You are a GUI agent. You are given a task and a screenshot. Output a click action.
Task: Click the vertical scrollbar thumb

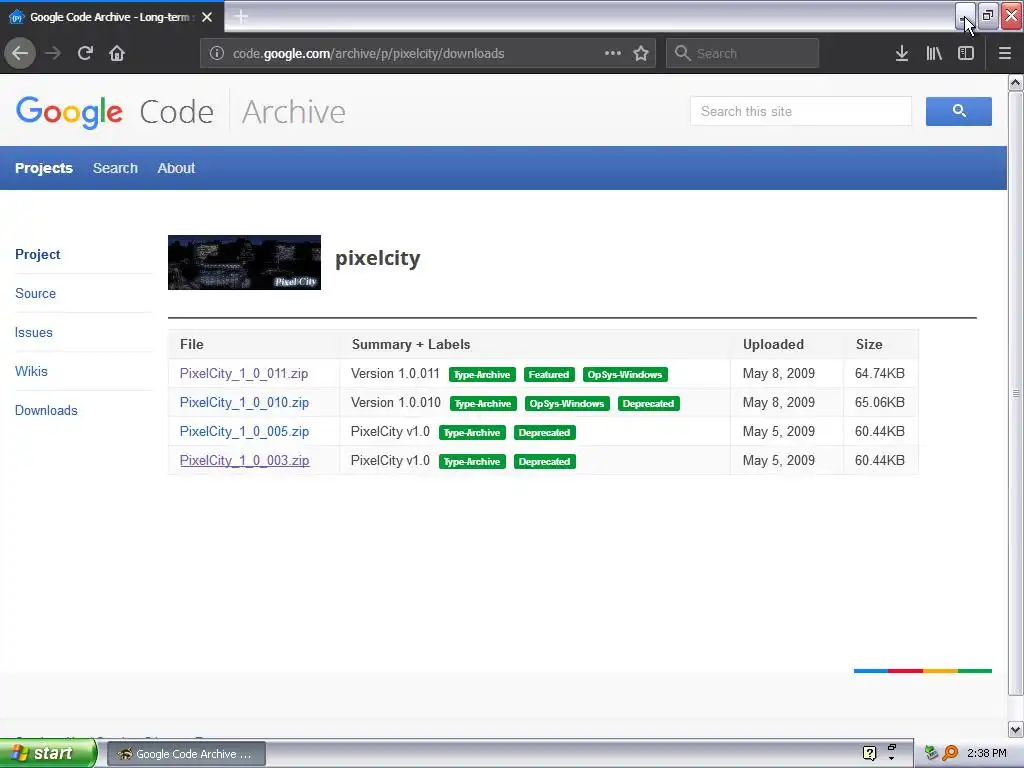click(x=1016, y=393)
